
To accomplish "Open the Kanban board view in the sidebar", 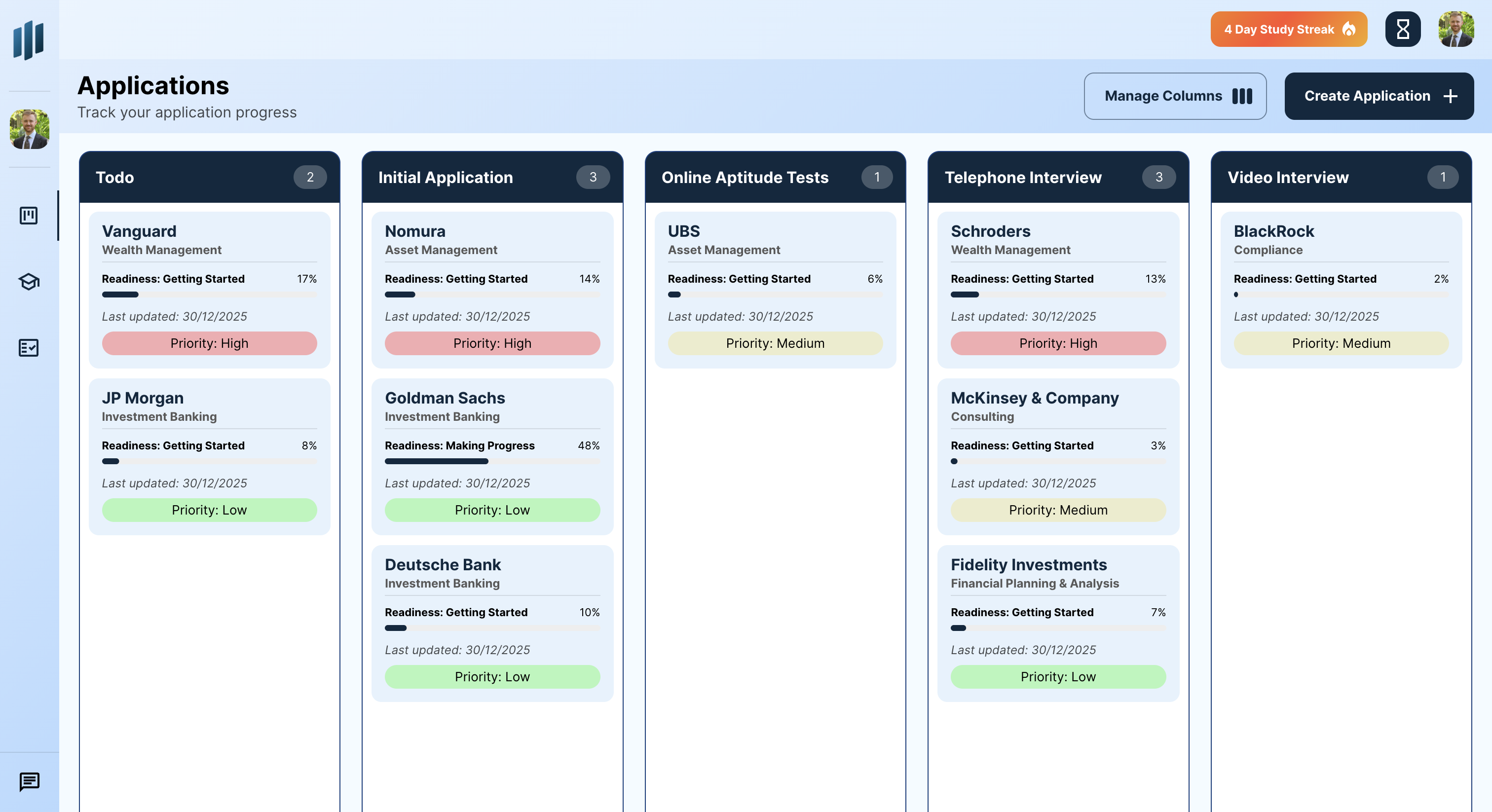I will [x=29, y=215].
